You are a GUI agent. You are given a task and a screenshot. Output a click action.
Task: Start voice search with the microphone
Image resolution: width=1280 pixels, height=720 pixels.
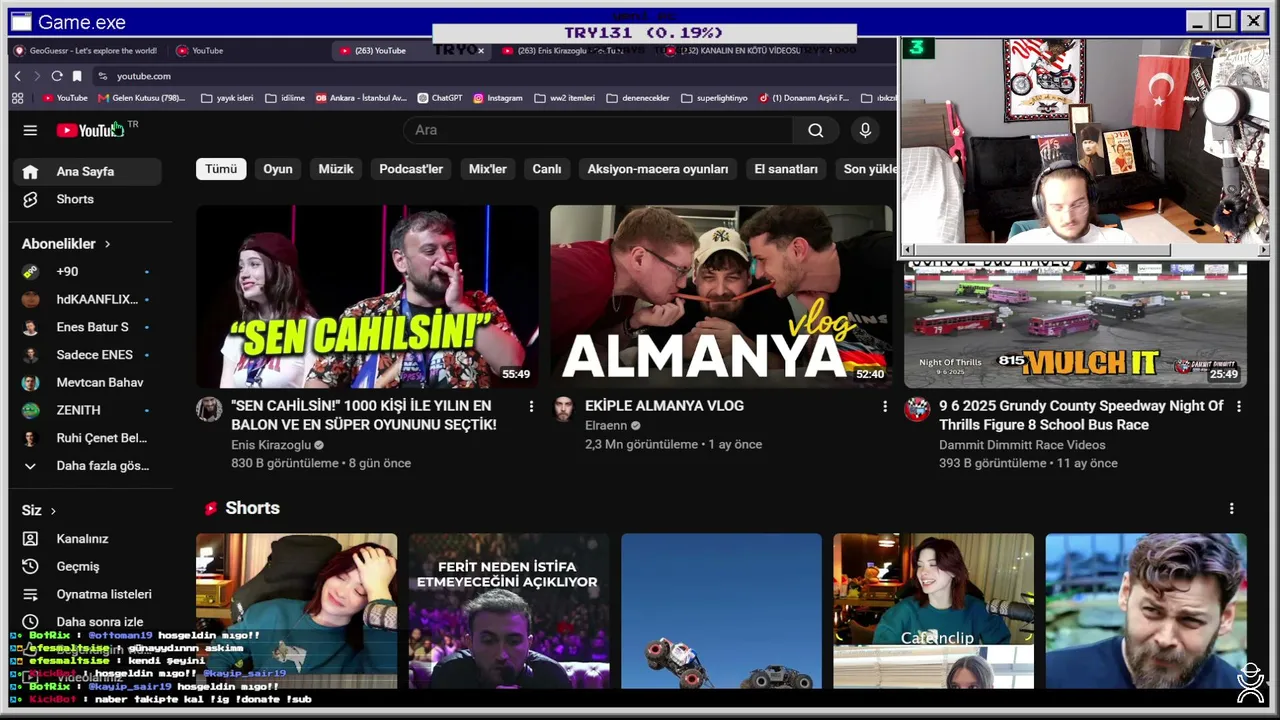click(x=865, y=130)
